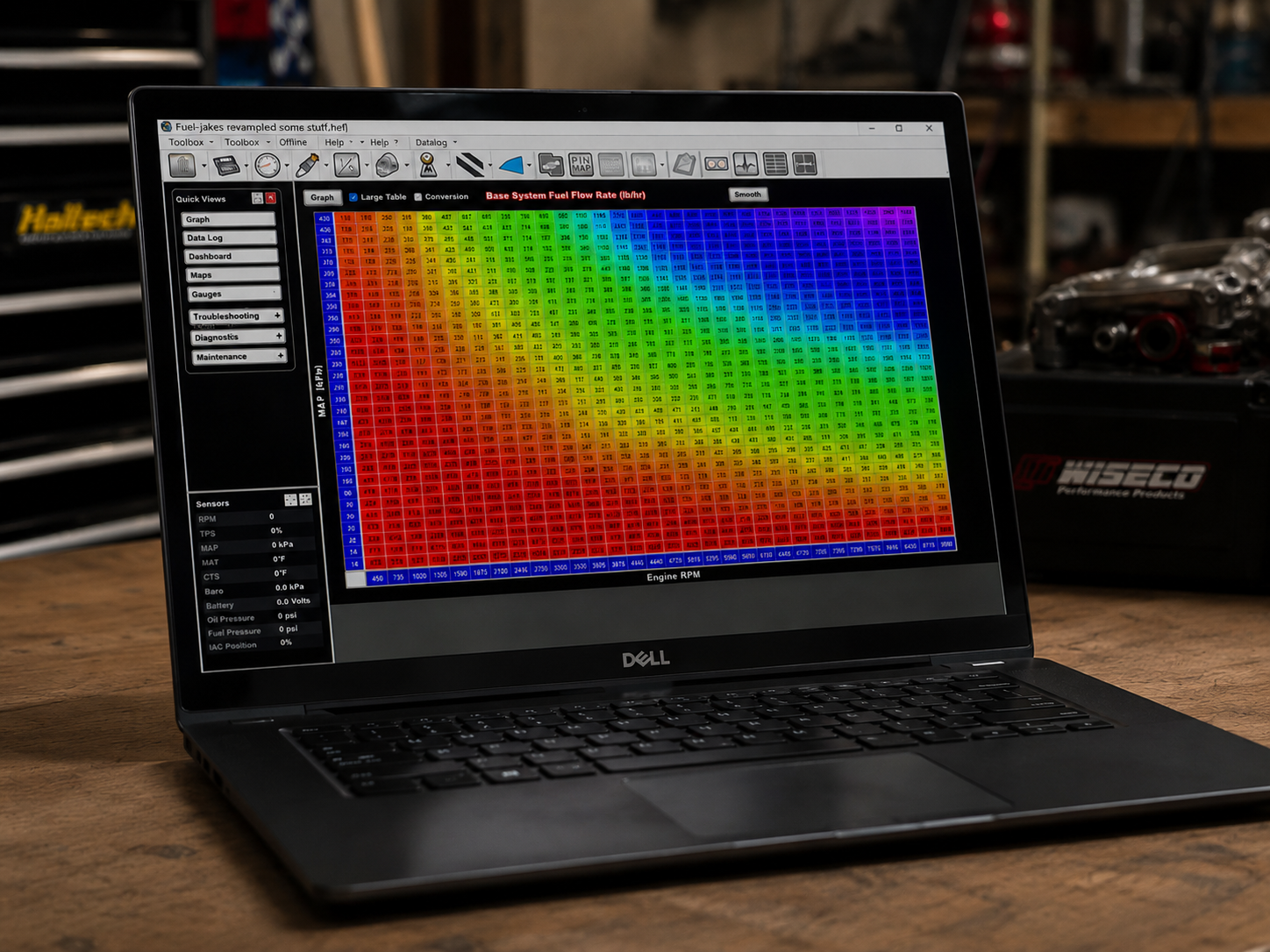The height and width of the screenshot is (952, 1270).
Task: Click the Graph tab button
Action: [x=322, y=197]
